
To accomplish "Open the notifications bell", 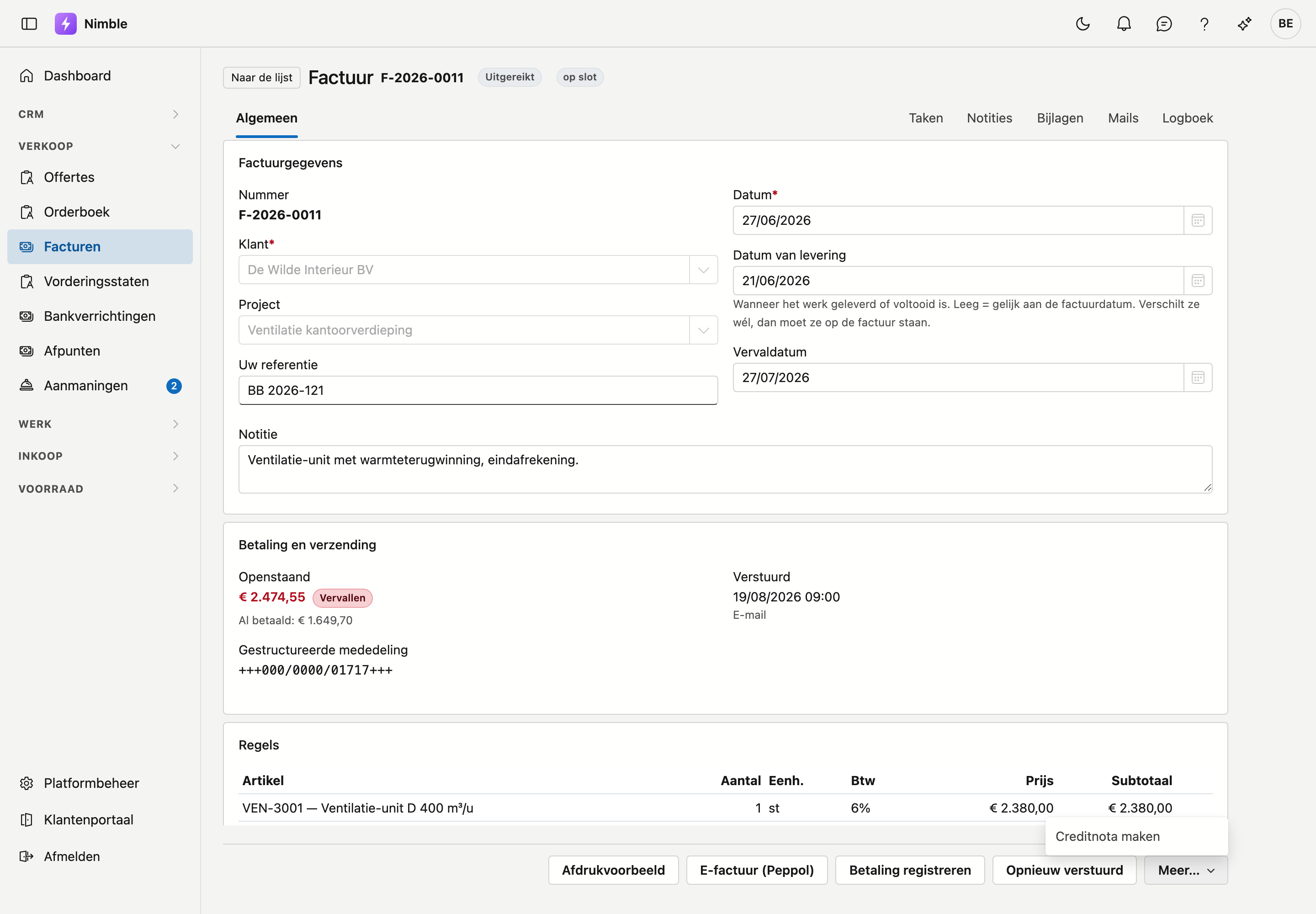I will (1124, 23).
